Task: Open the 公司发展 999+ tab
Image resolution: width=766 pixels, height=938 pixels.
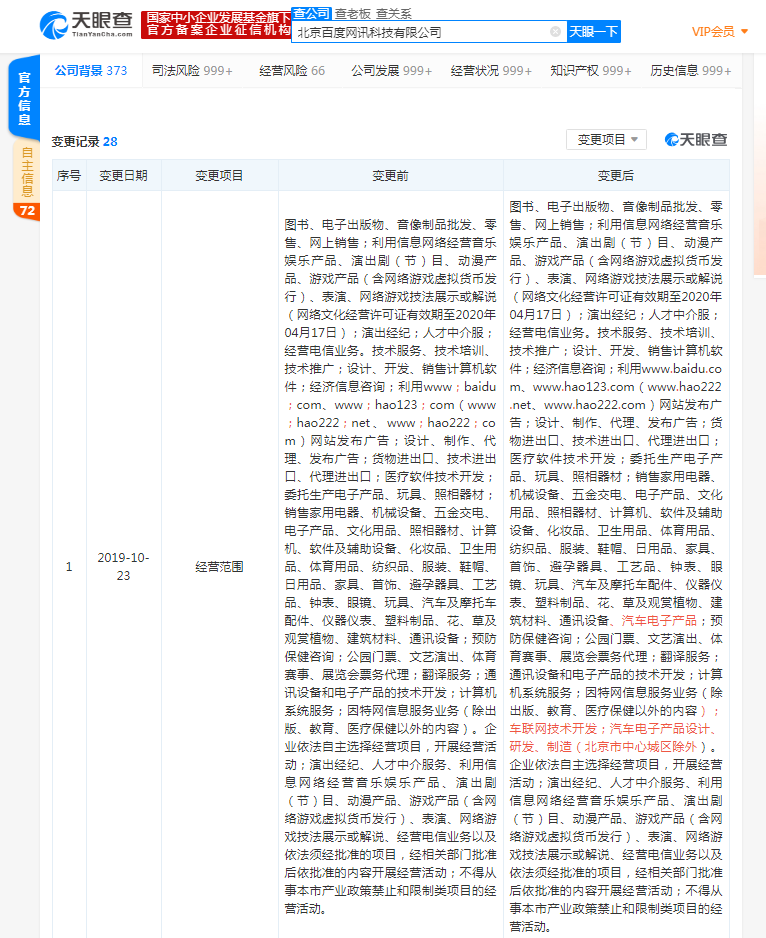Action: (x=391, y=71)
